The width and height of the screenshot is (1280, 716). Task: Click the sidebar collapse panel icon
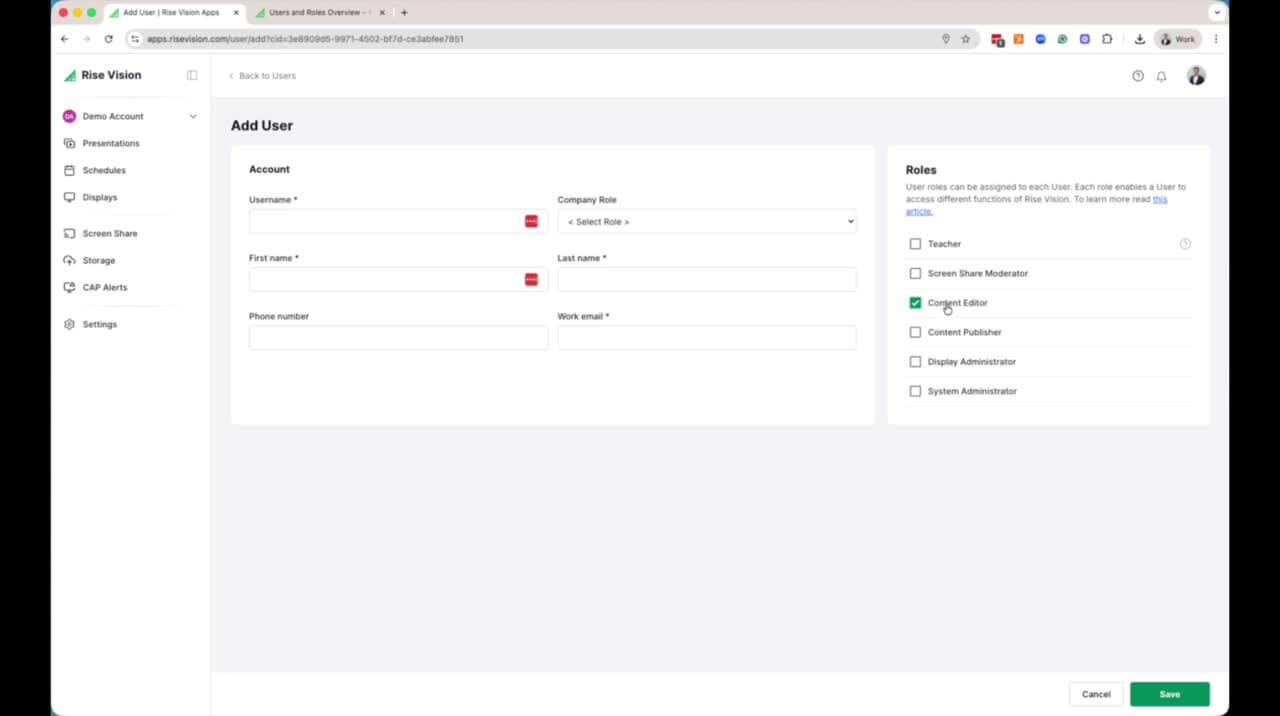coord(192,75)
